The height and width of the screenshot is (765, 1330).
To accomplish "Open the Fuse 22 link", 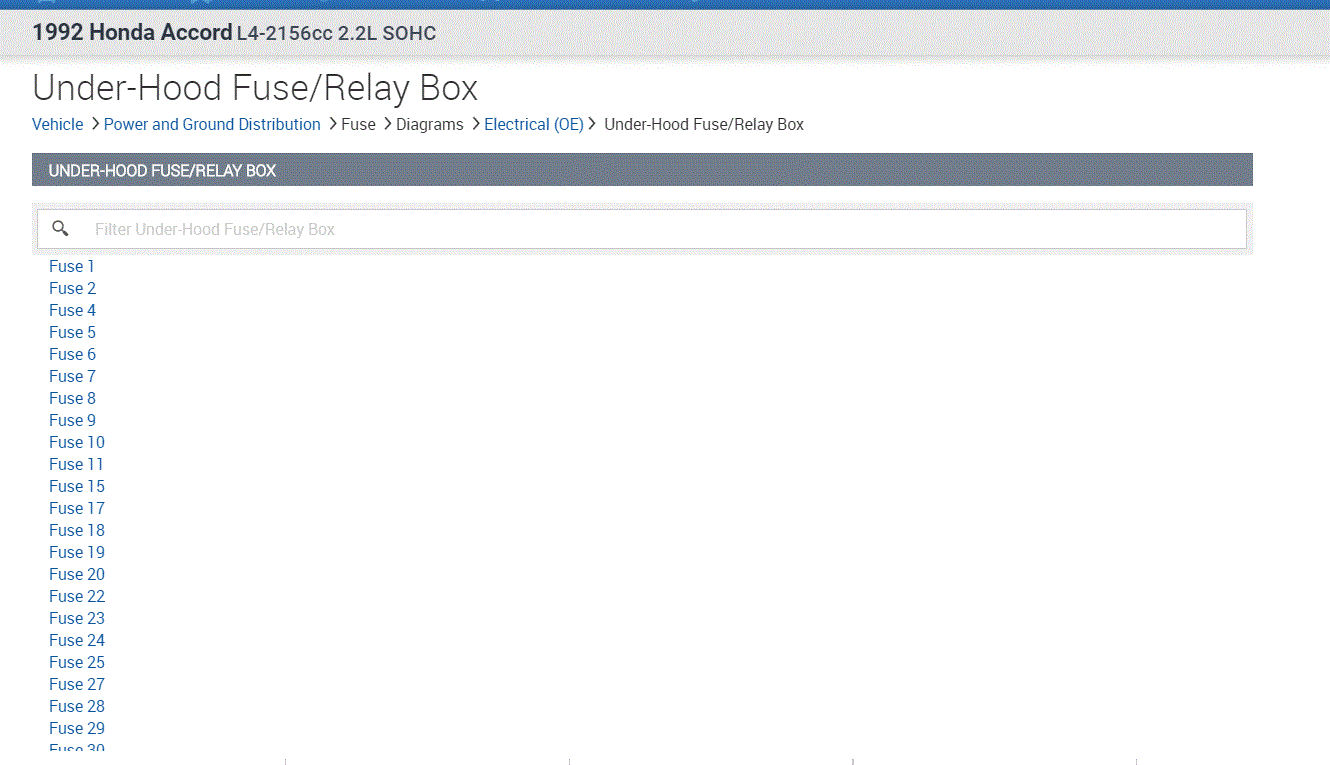I will [77, 596].
